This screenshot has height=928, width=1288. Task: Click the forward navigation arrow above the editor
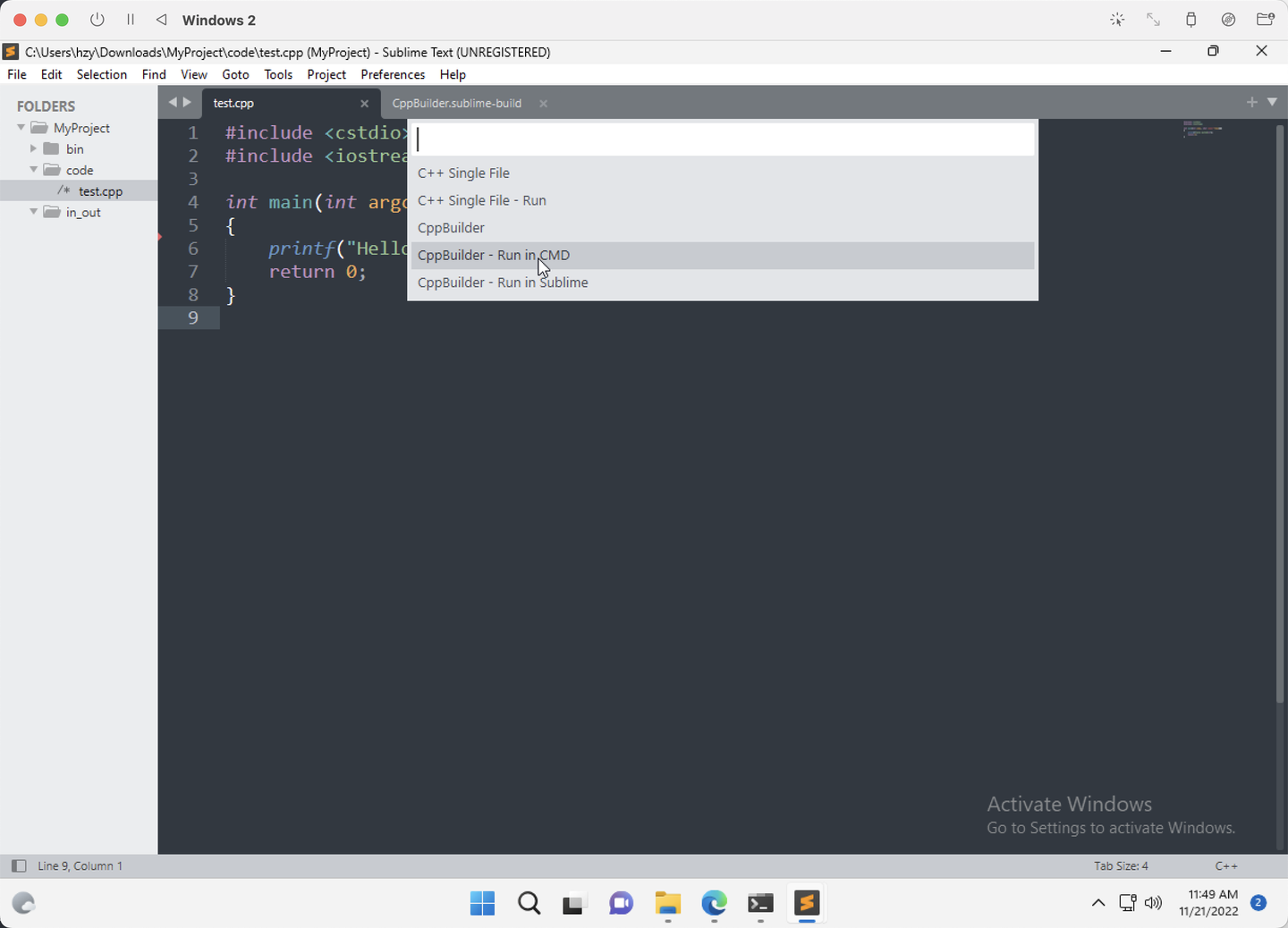pyautogui.click(x=188, y=103)
